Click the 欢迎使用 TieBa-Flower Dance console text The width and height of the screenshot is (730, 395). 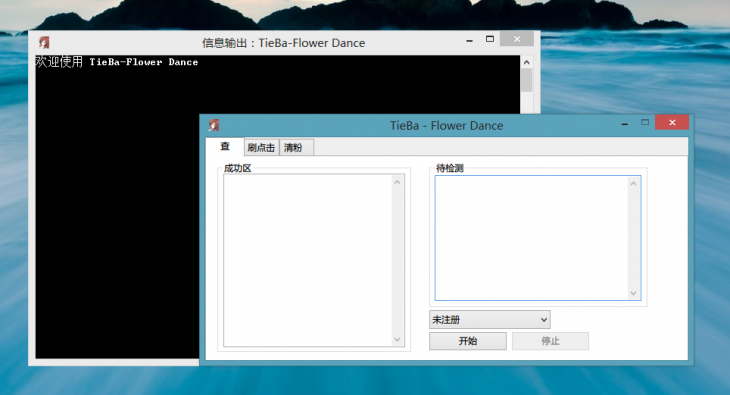[x=117, y=62]
